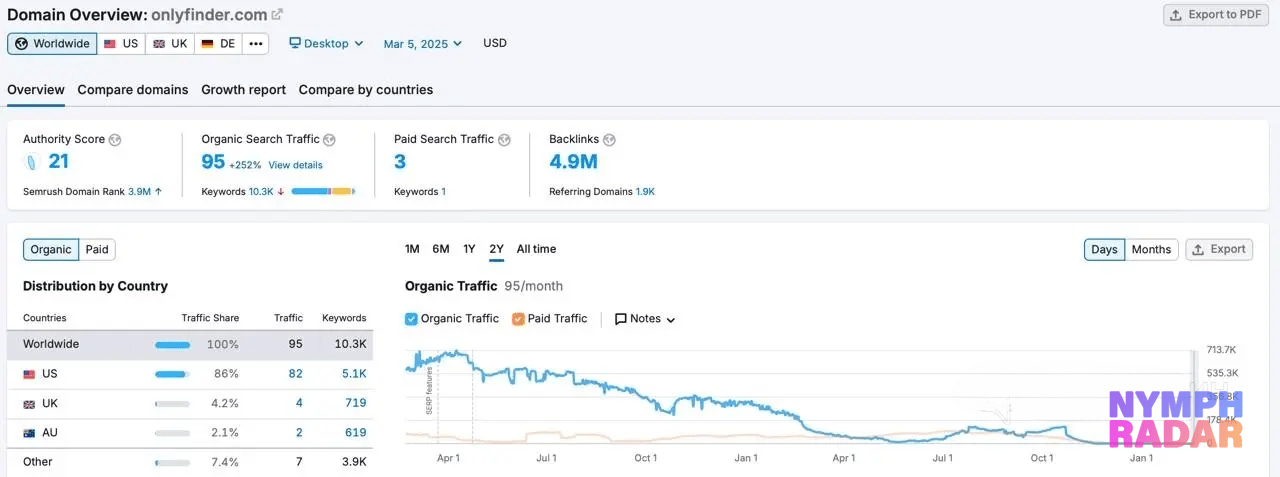Switch to the Paid toggle
Viewport: 1280px width, 477px height.
[x=97, y=250]
